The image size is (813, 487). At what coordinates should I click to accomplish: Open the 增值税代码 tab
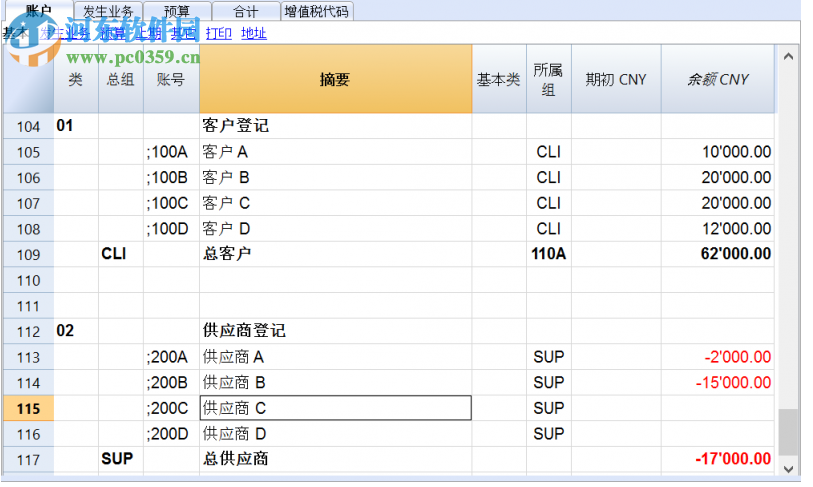[317, 11]
